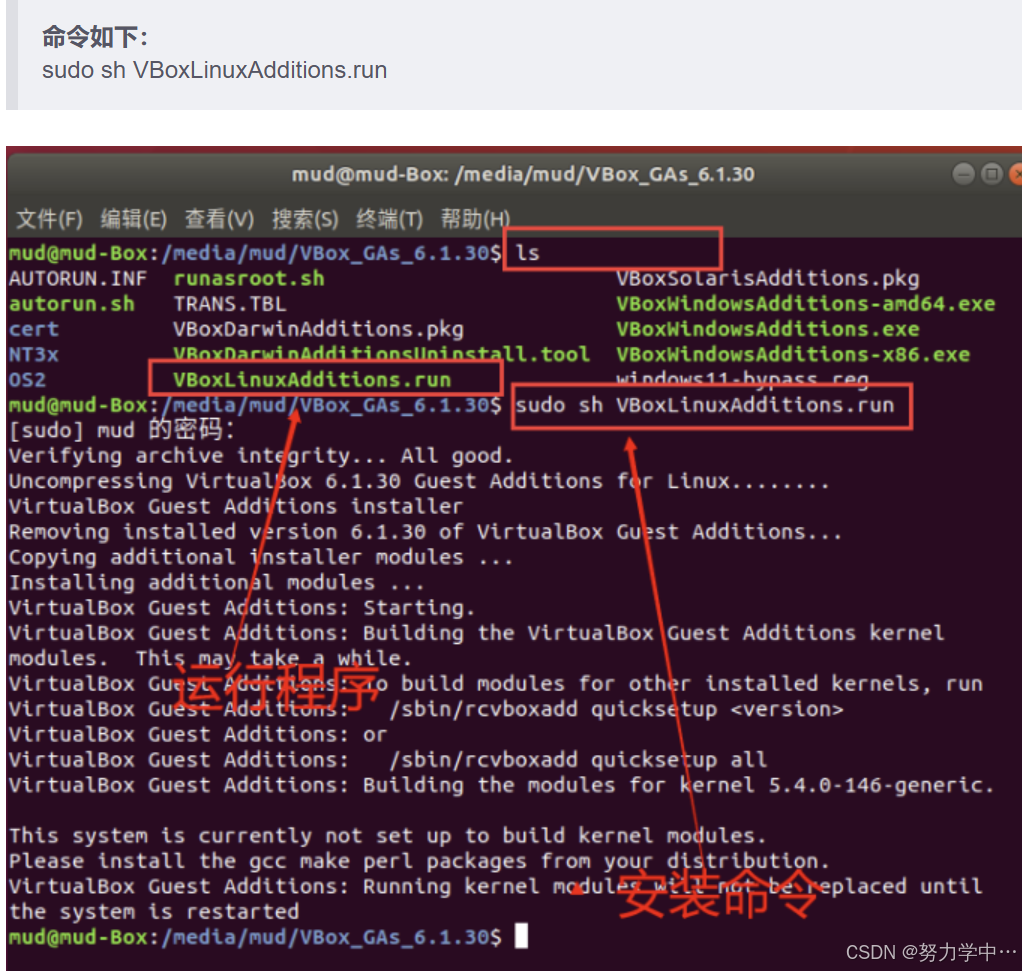Minimize the terminal window

coord(963,174)
